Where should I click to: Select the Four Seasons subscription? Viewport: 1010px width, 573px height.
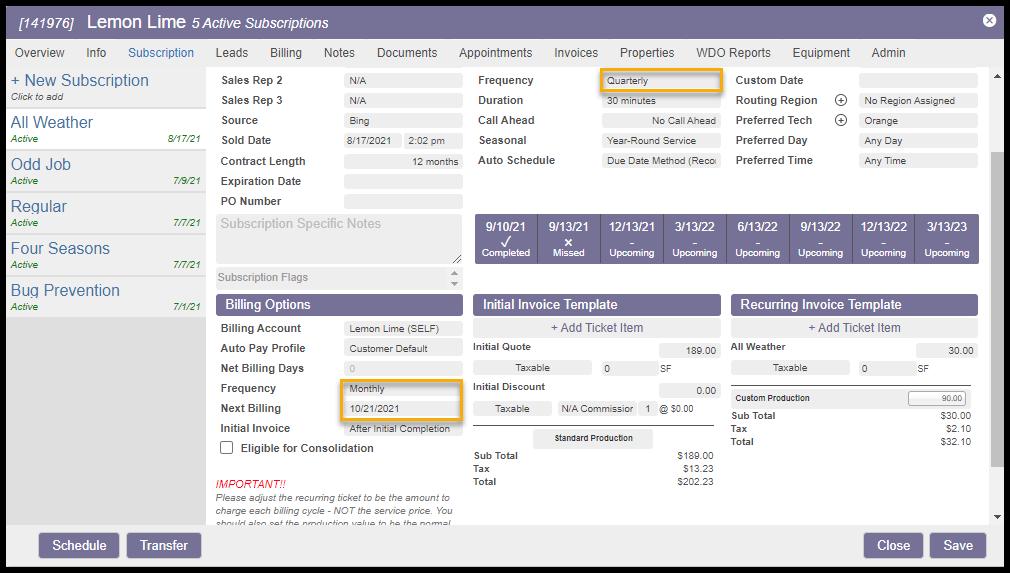click(x=61, y=249)
